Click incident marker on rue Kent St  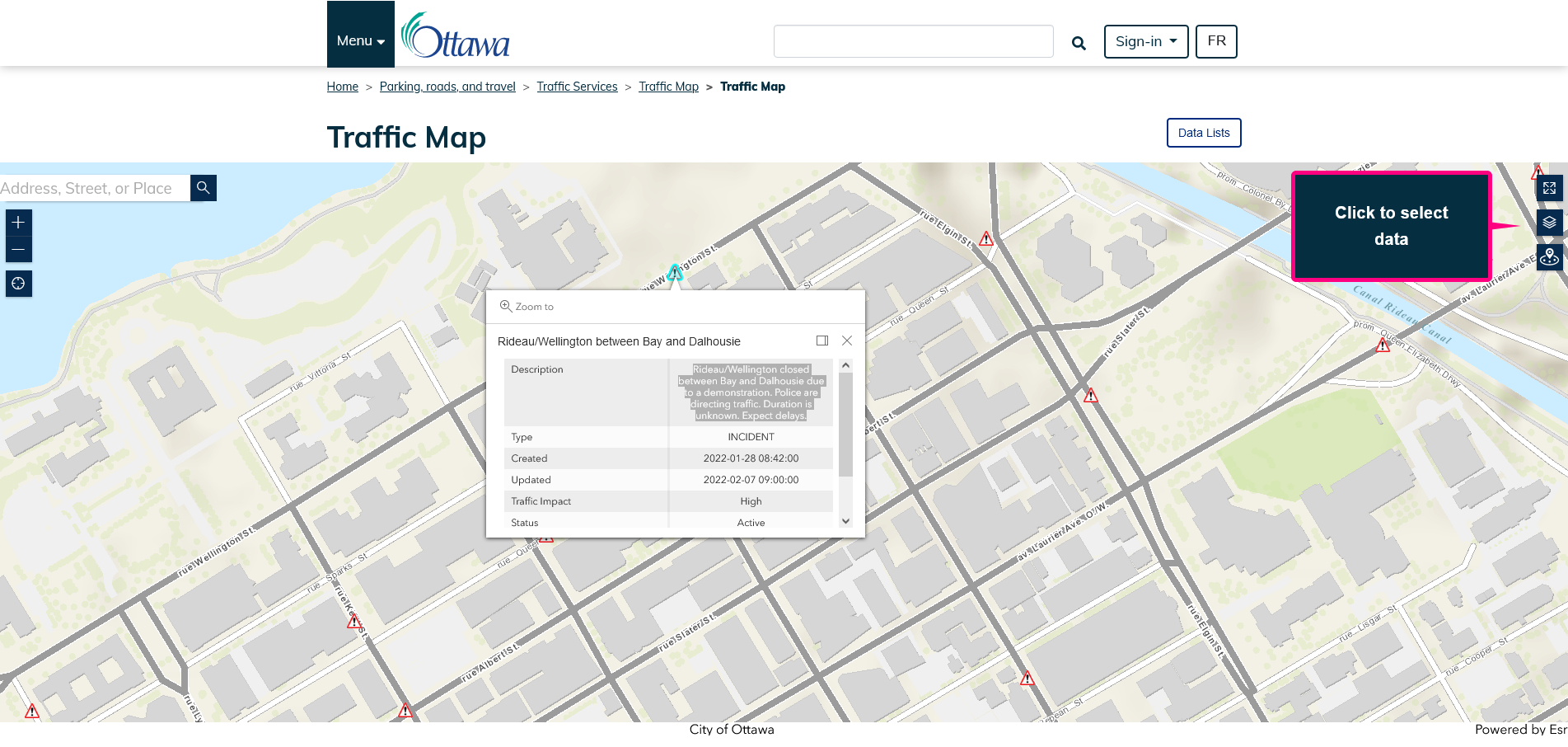354,622
